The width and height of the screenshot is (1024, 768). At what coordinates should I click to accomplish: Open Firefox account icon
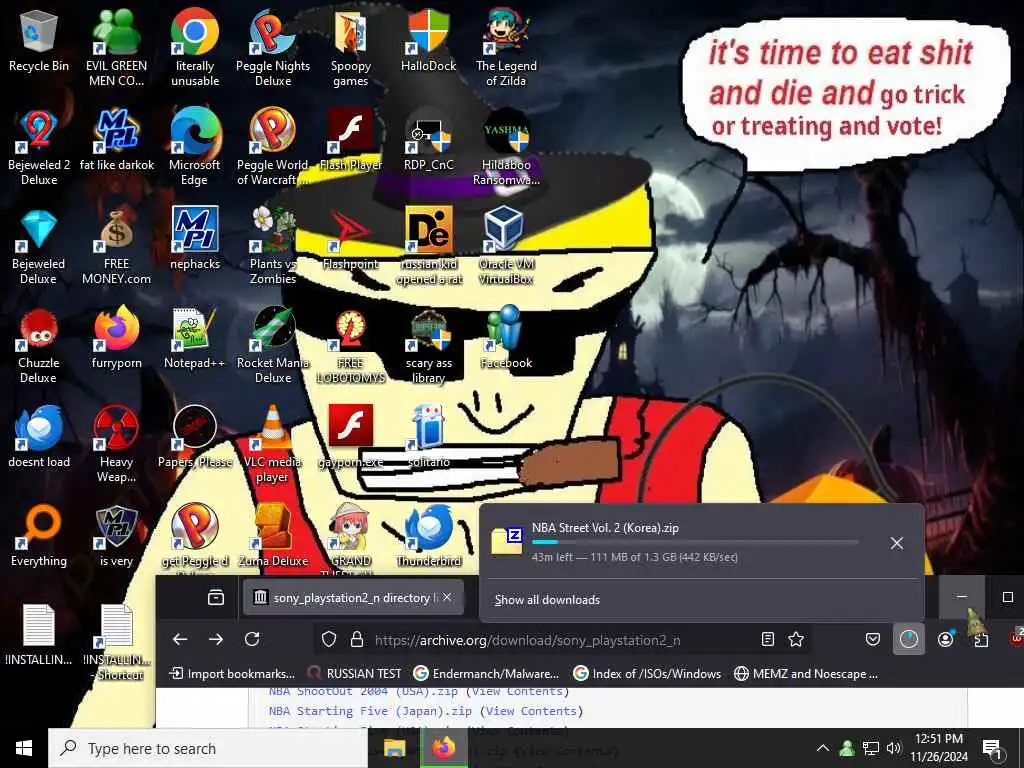945,639
